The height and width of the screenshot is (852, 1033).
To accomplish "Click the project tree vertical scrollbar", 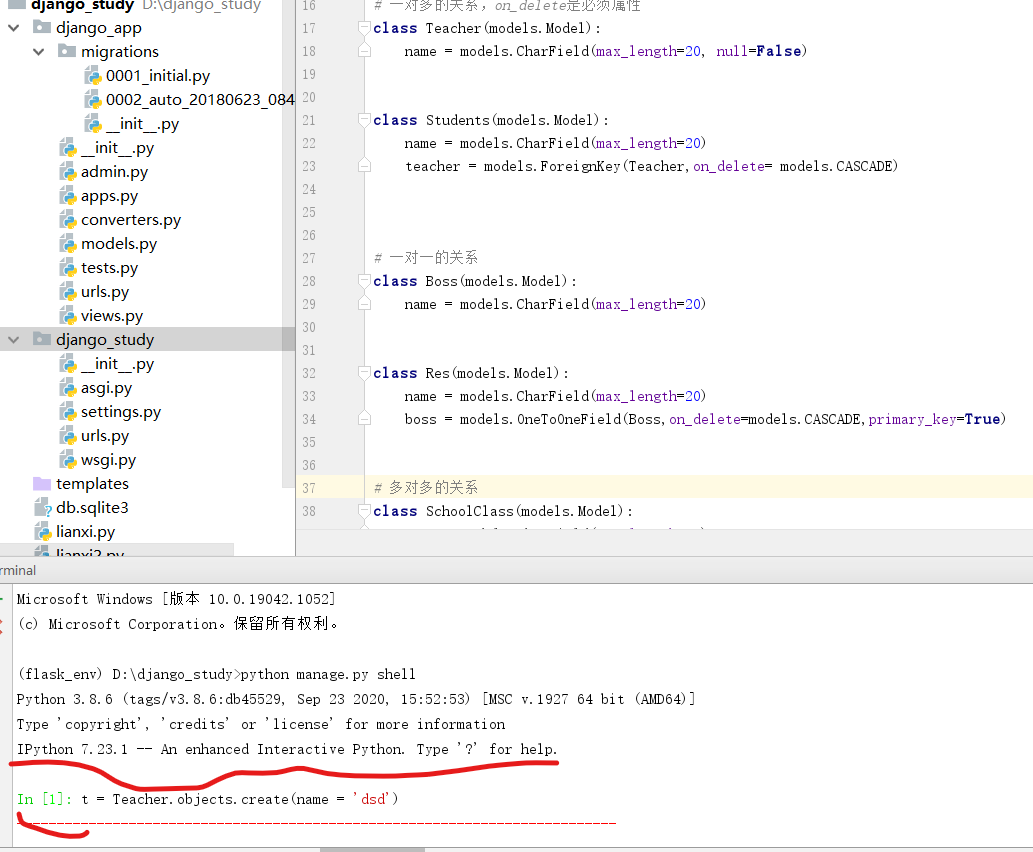I will point(289,244).
